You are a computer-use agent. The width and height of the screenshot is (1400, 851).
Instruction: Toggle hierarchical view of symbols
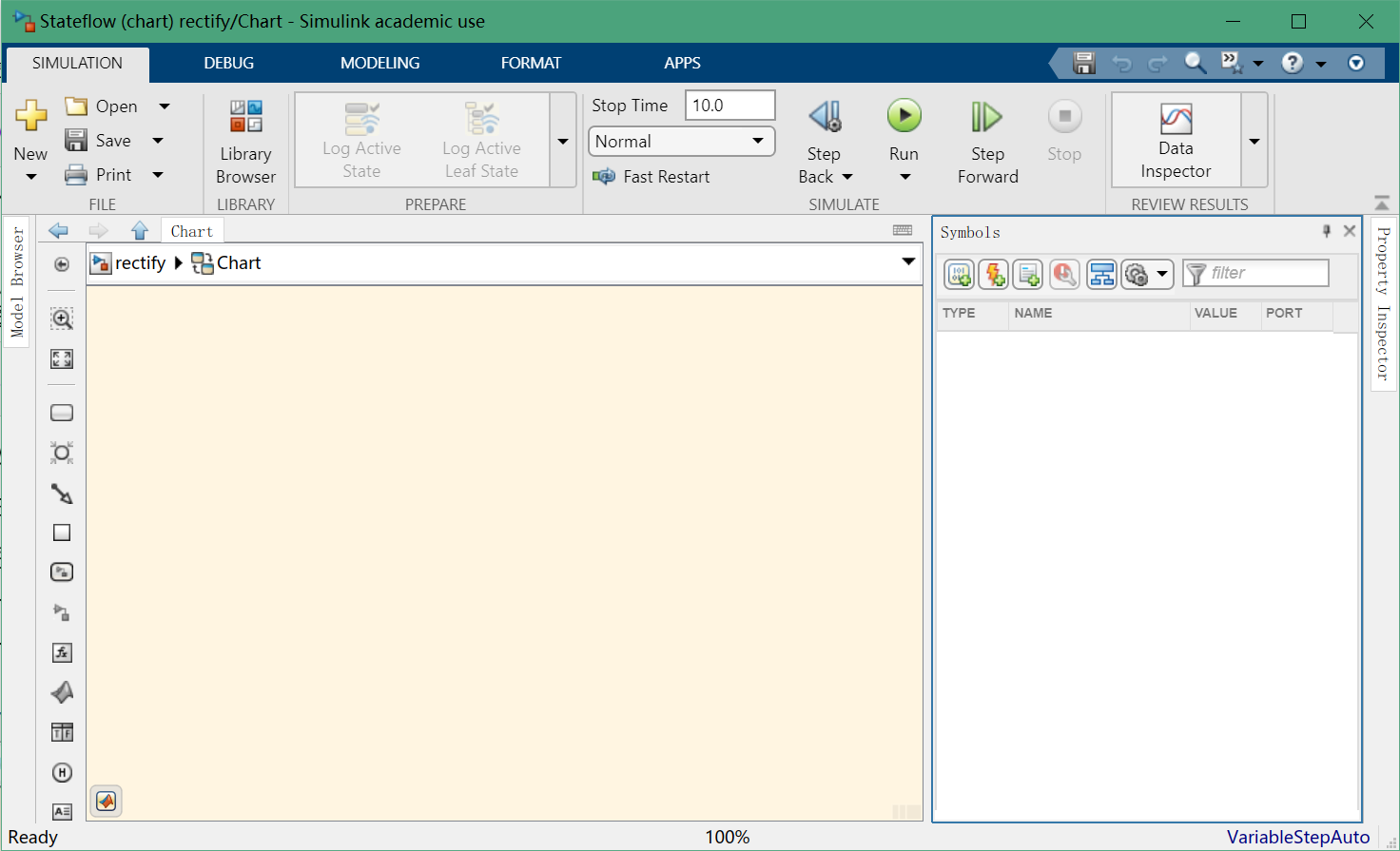point(1101,274)
